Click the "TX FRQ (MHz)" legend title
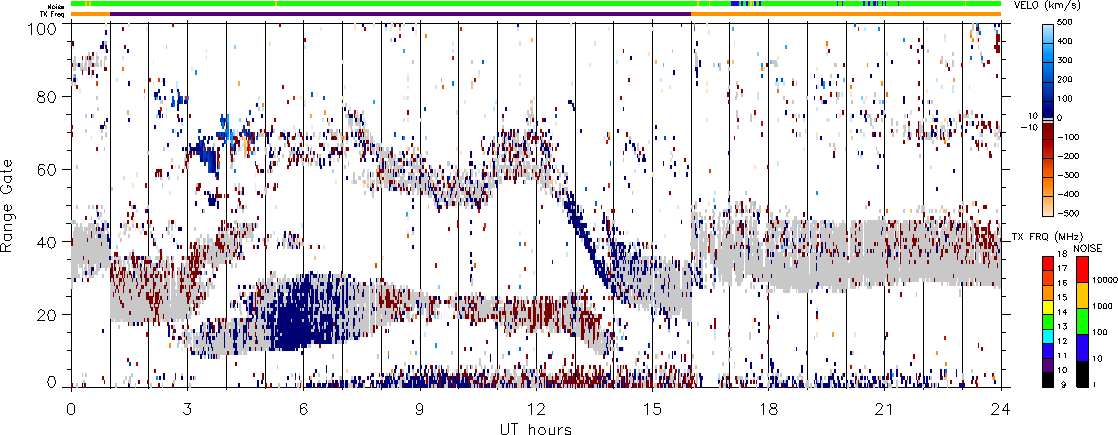This screenshot has height=435, width=1118. (x=1041, y=235)
